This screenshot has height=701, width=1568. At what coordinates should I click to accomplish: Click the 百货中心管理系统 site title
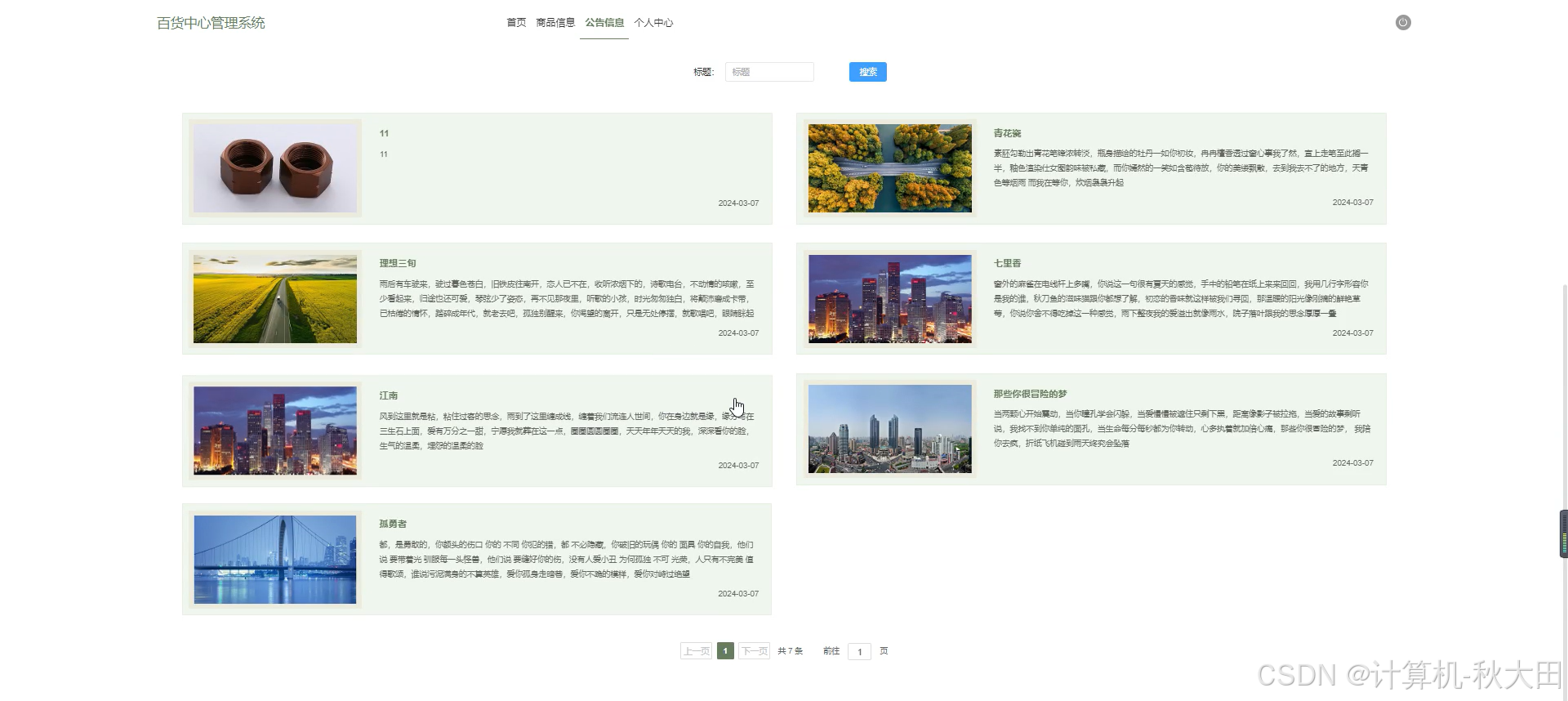[x=211, y=23]
